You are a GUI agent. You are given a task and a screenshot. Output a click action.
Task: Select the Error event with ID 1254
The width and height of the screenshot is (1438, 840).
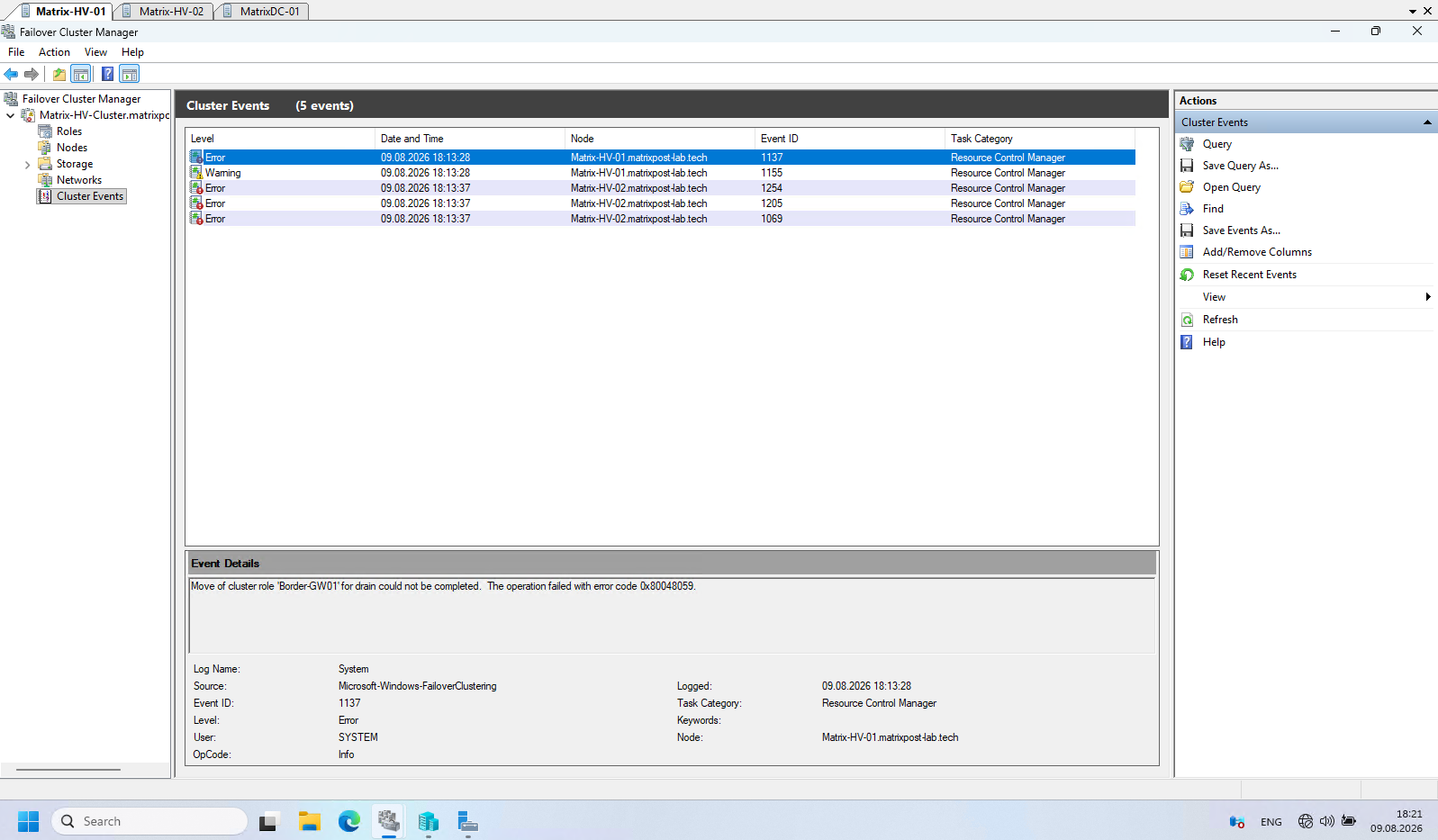(661, 188)
